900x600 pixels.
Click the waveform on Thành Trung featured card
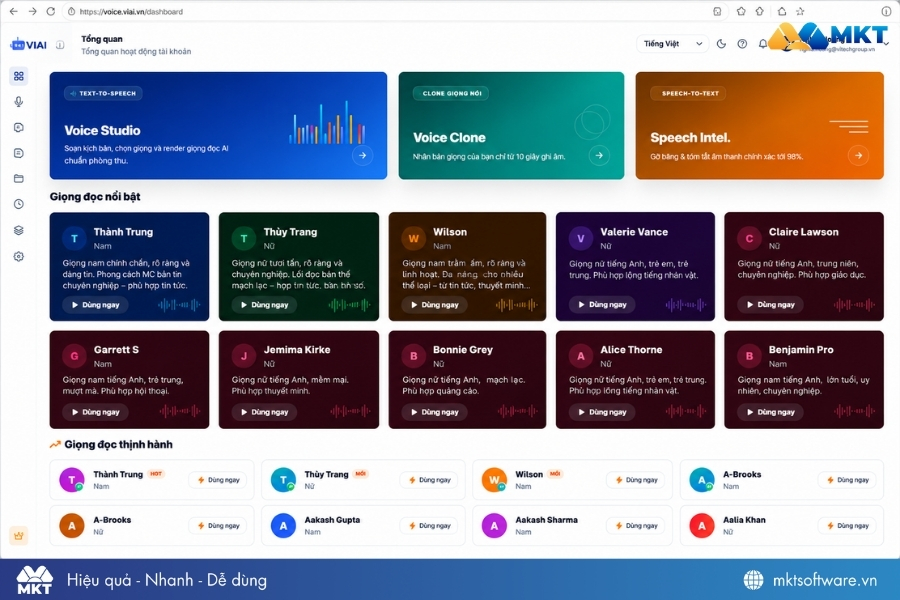tap(179, 305)
